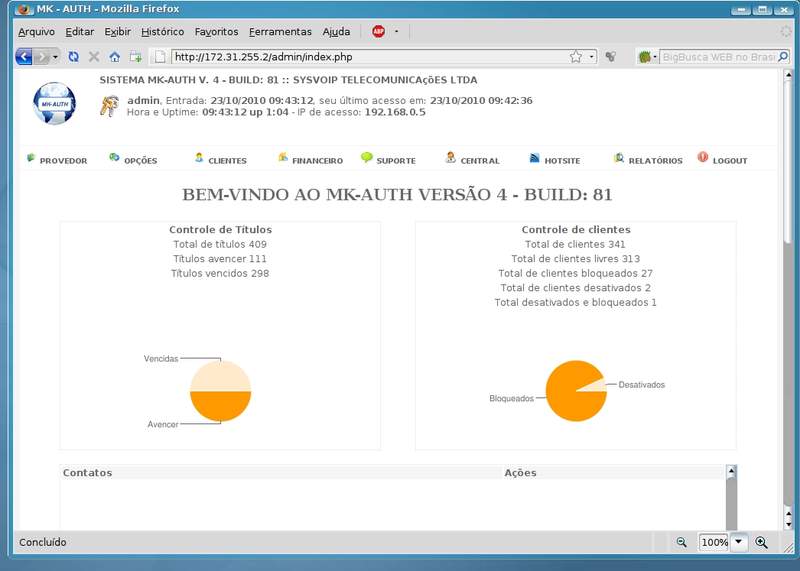Open the Editar menu
The image size is (800, 571).
tap(80, 32)
